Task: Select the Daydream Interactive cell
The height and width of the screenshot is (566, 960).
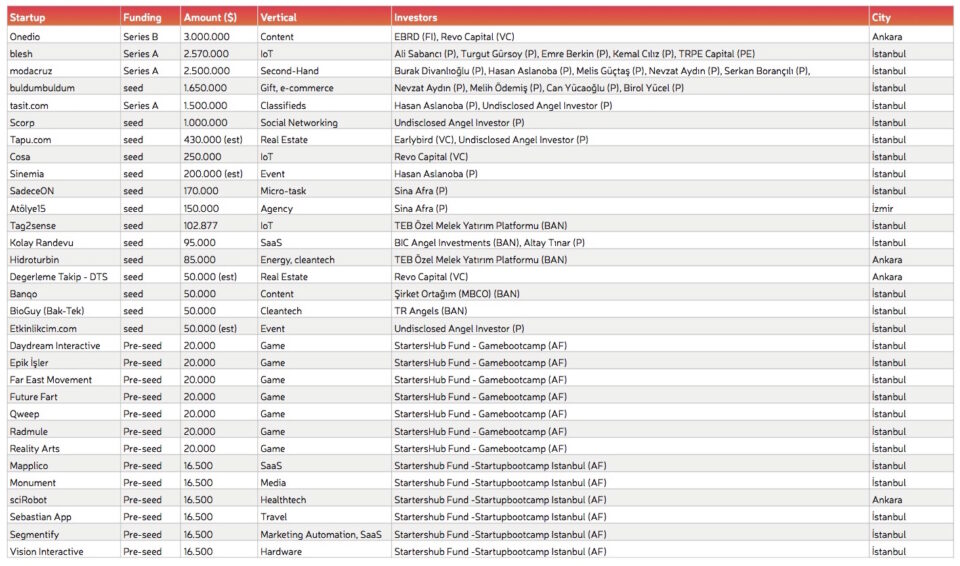Action: click(x=64, y=345)
